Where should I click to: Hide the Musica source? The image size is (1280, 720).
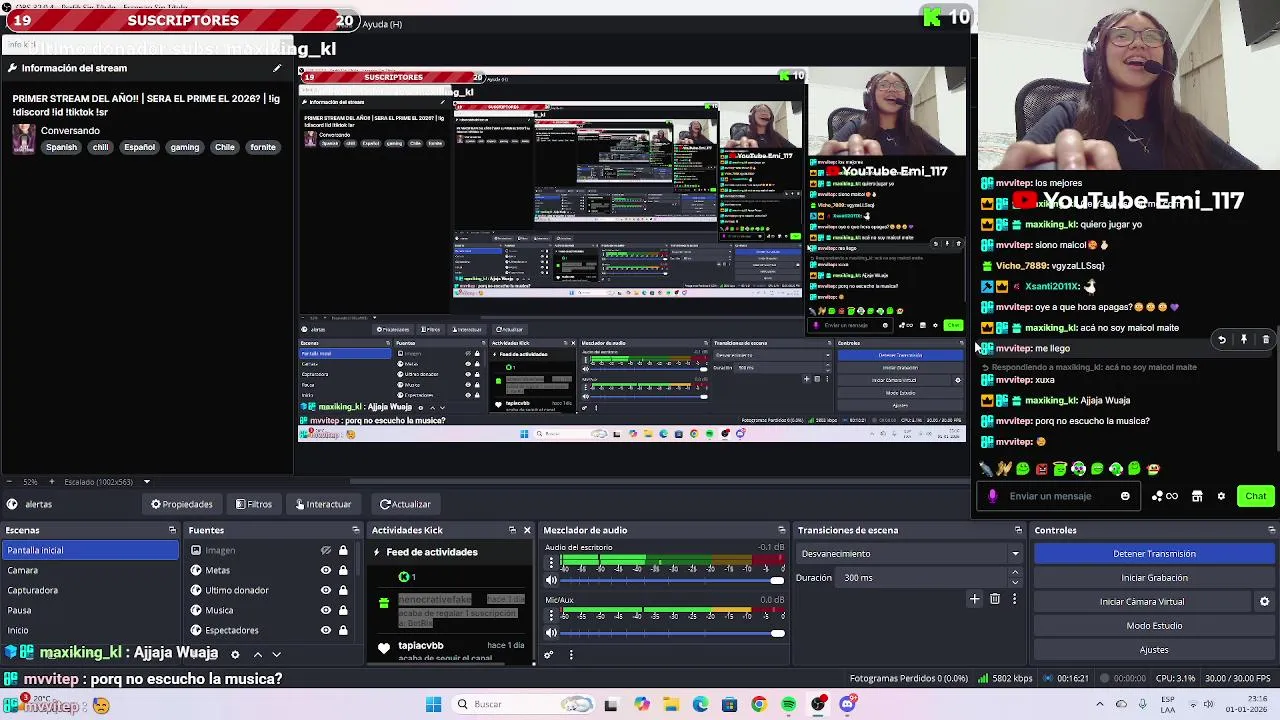(x=325, y=610)
